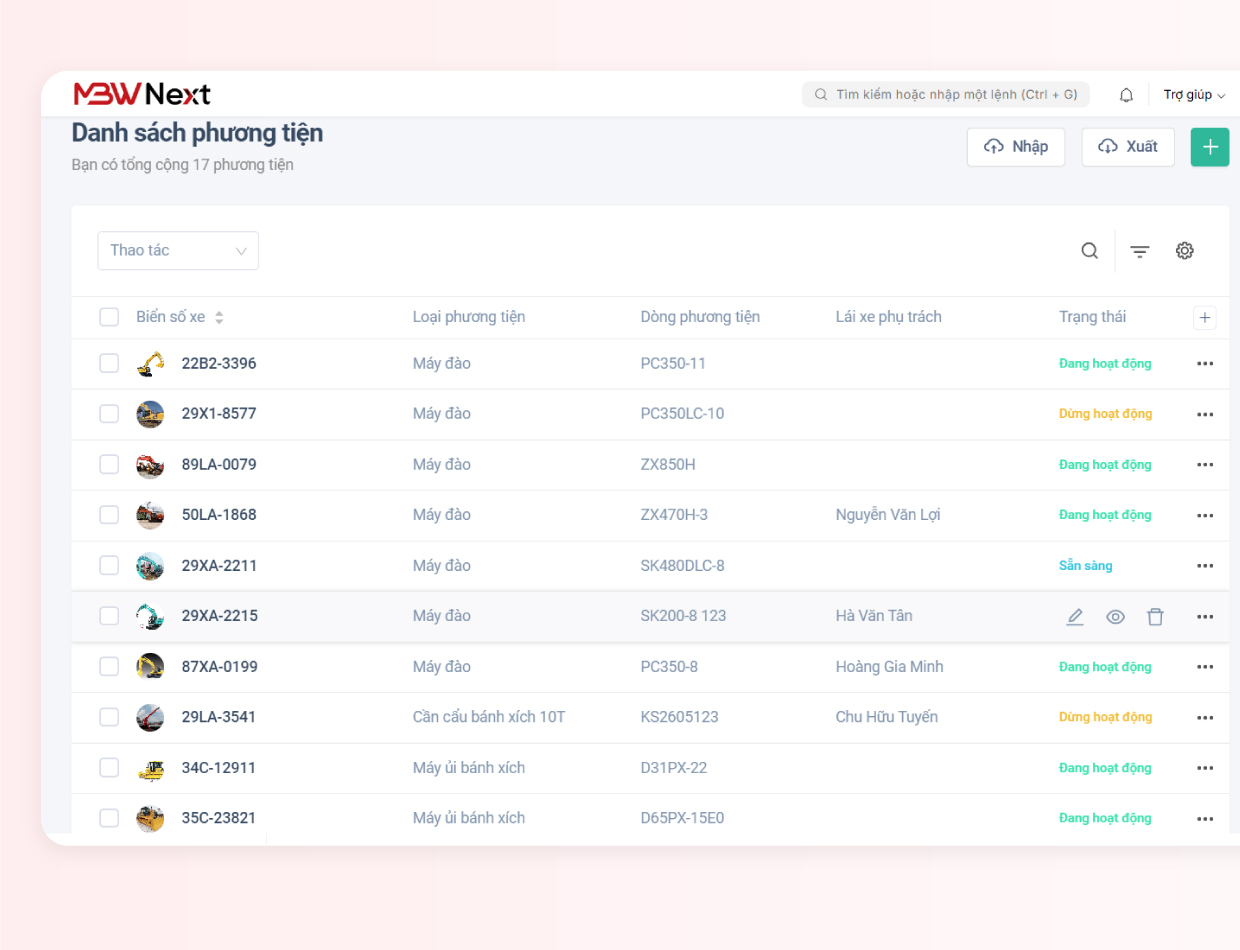
Task: Open the filter icon in table toolbar
Action: (x=1139, y=251)
